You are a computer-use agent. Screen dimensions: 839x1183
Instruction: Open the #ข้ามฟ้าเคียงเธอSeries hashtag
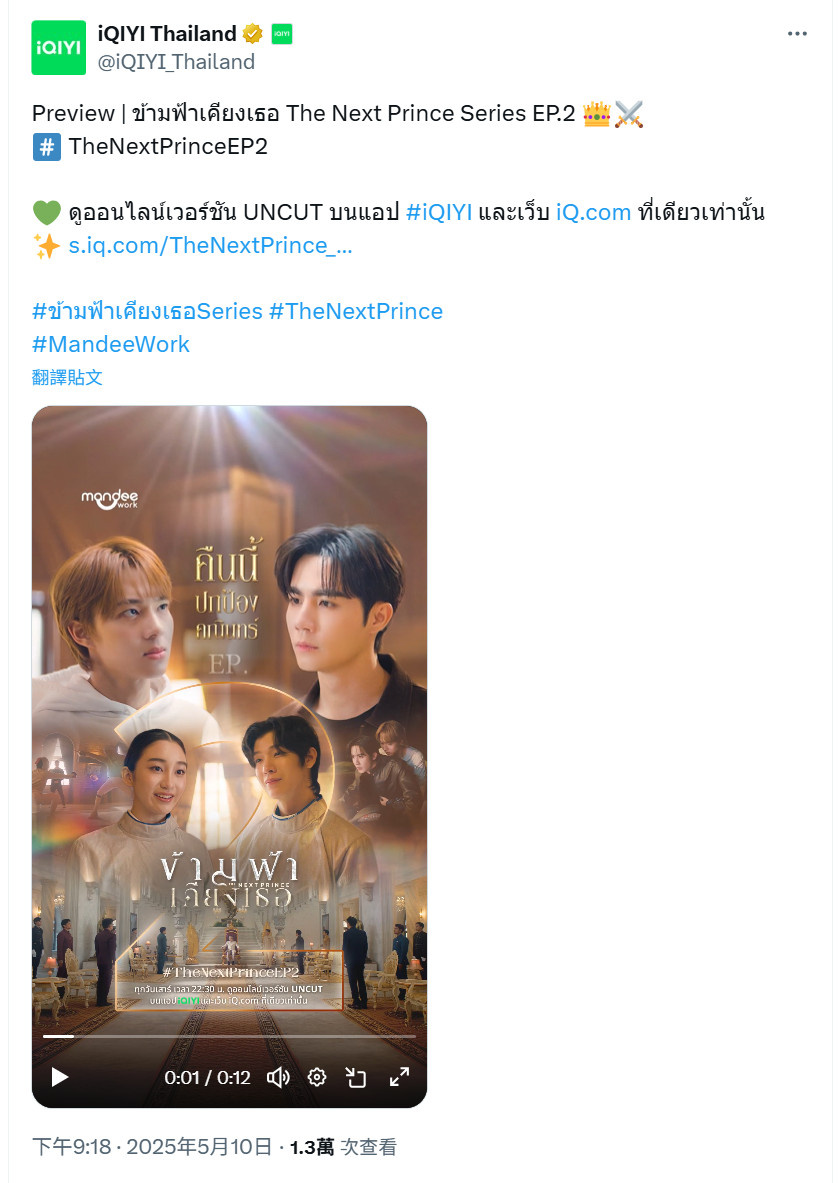pyautogui.click(x=147, y=311)
